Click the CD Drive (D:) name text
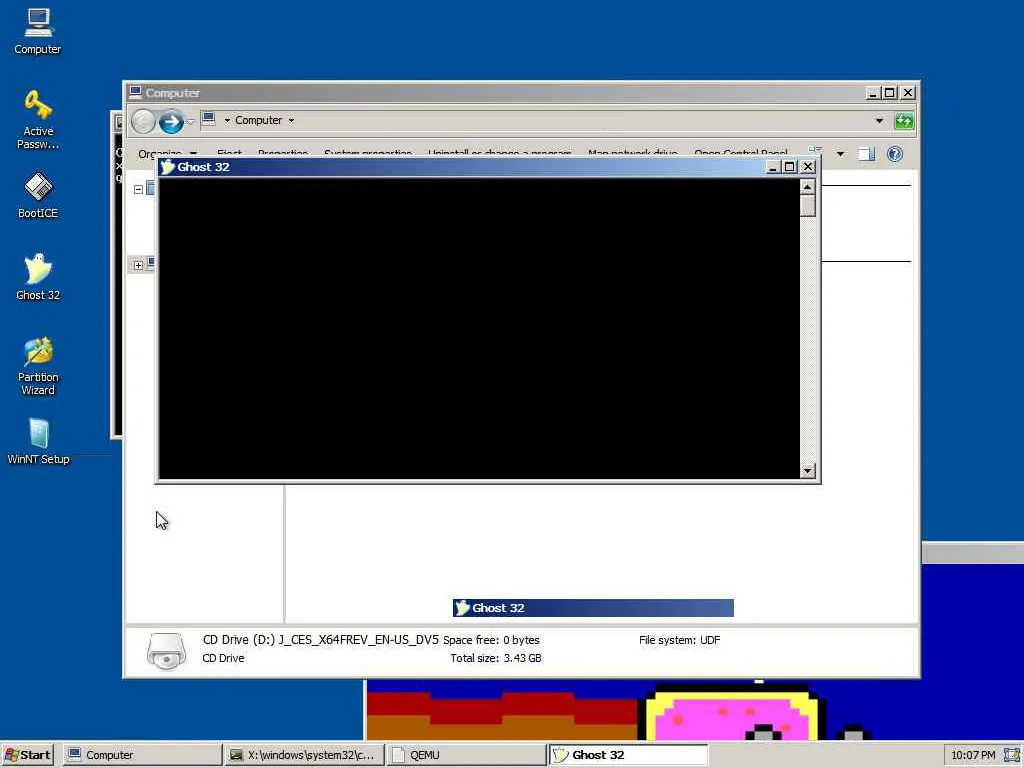 (321, 640)
